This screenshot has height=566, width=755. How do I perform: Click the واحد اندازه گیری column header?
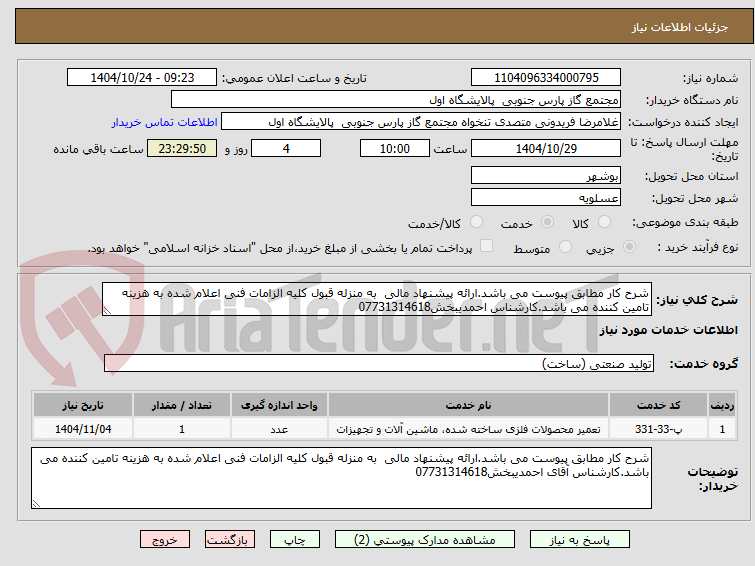point(279,405)
